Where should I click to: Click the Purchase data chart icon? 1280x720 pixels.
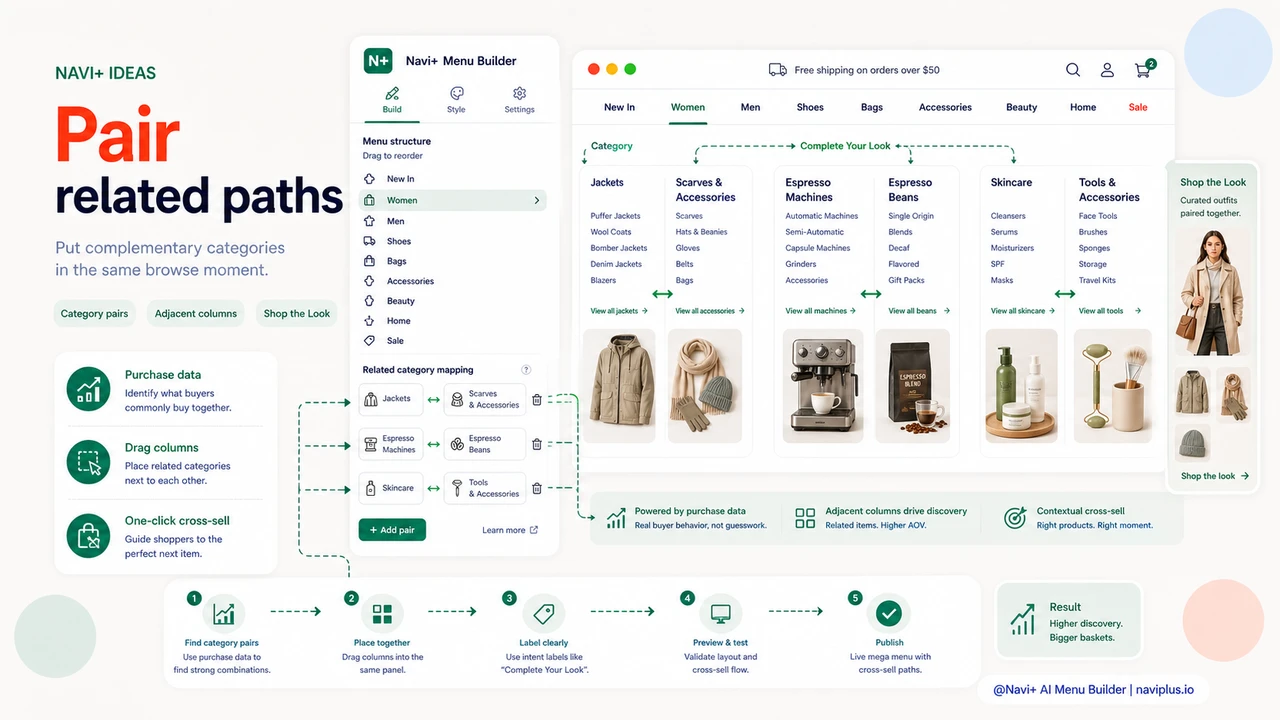pos(89,389)
